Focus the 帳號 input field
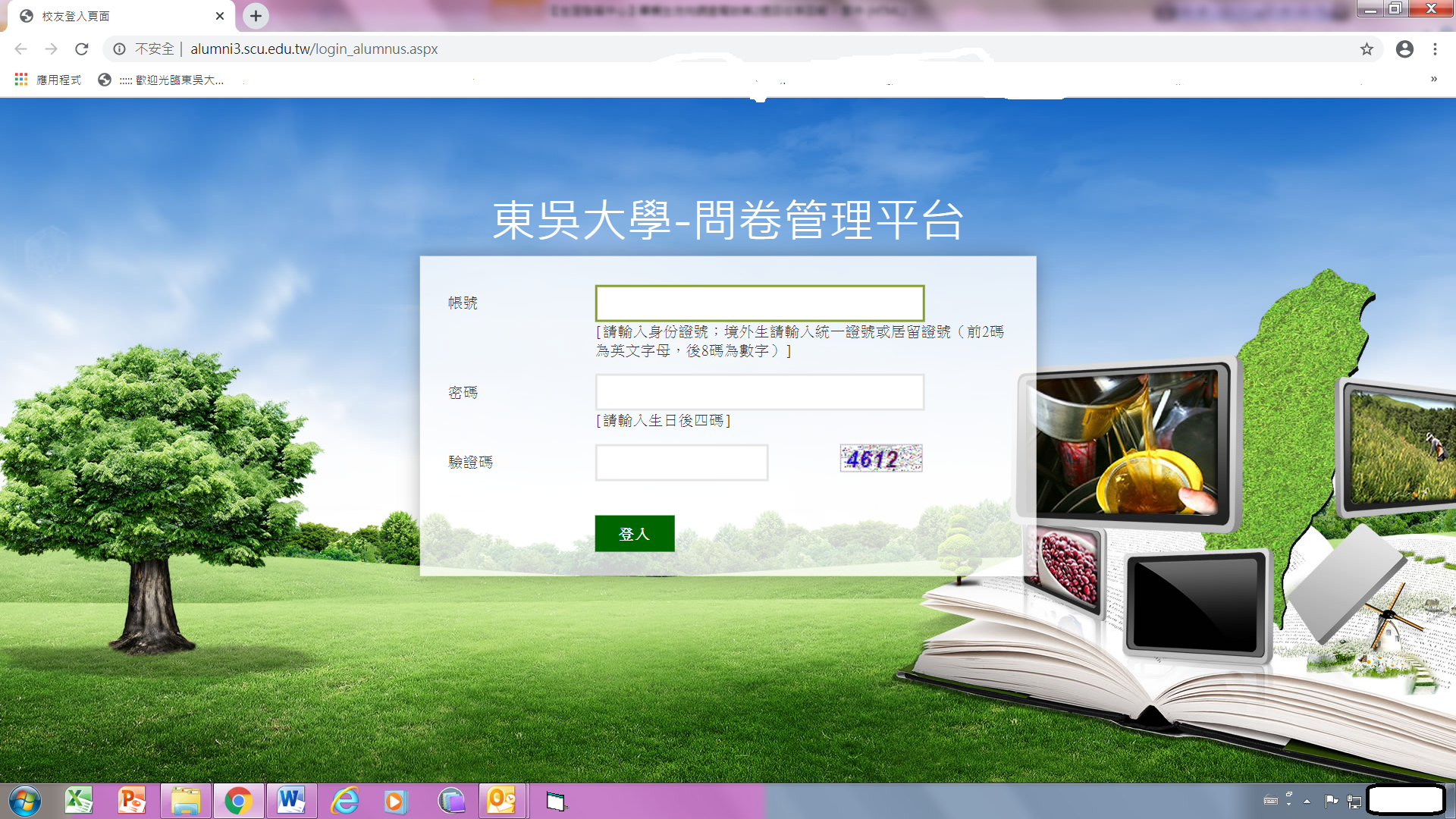This screenshot has height=819, width=1456. pyautogui.click(x=760, y=303)
